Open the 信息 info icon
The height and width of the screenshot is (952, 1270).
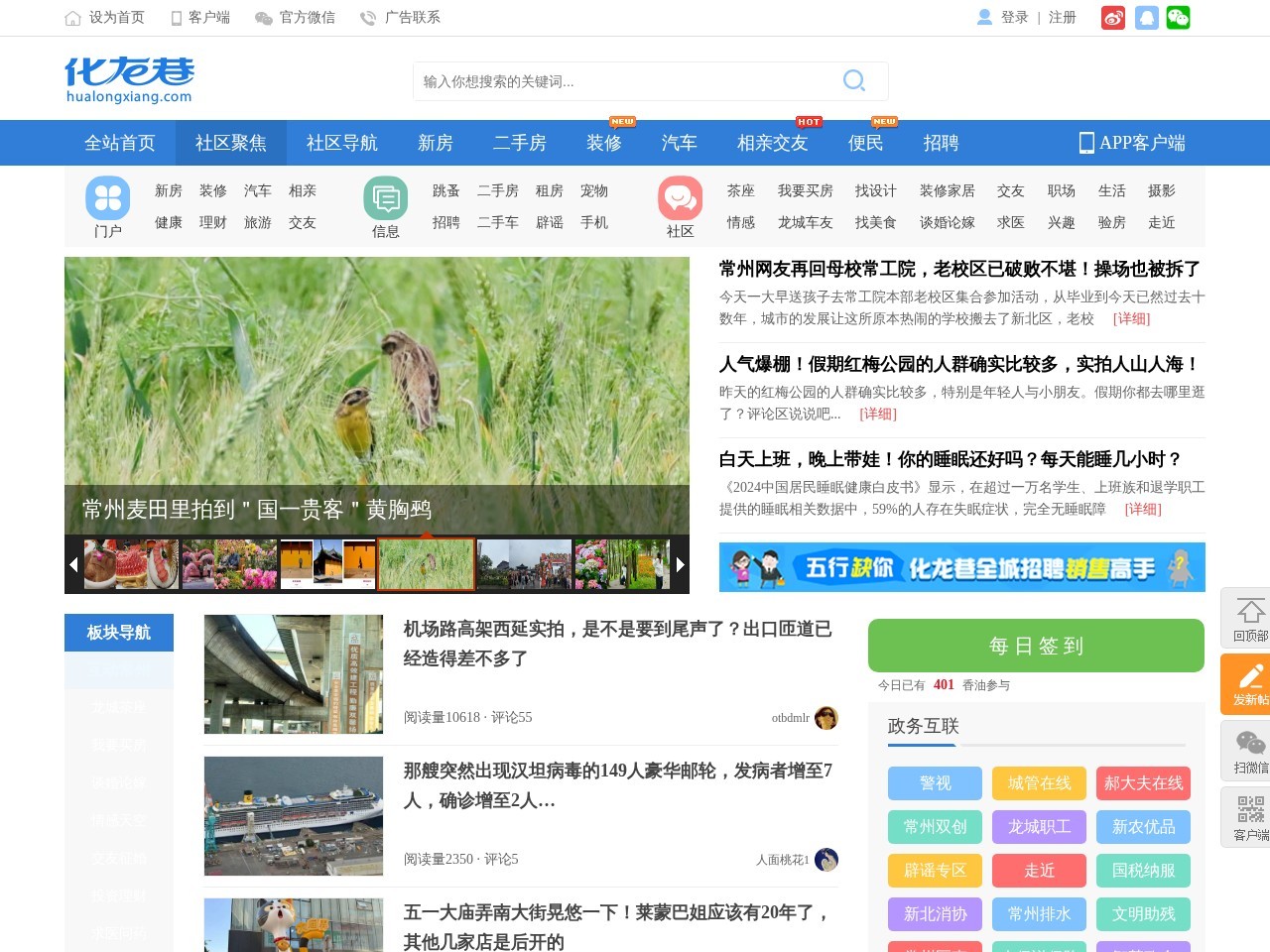pos(386,198)
